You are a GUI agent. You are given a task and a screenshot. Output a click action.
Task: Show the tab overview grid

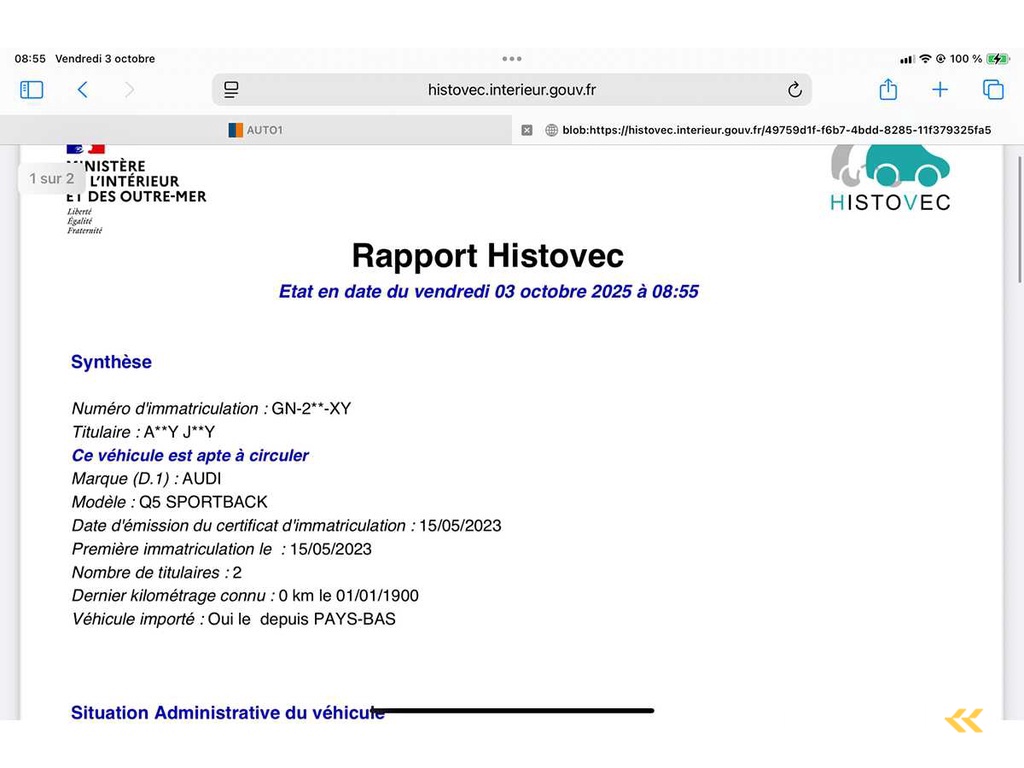[993, 90]
